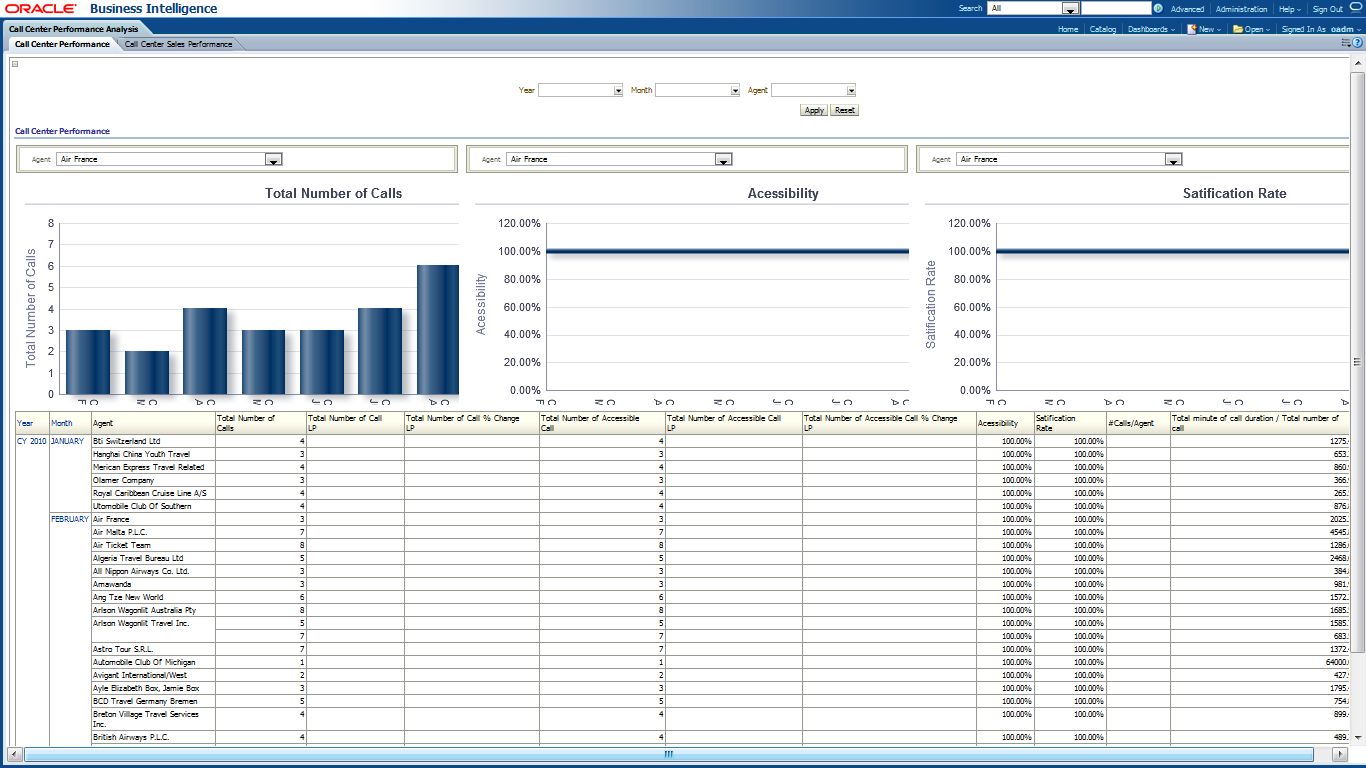Viewport: 1366px width, 768px height.
Task: Click the Open folder icon in header
Action: pyautogui.click(x=1238, y=29)
